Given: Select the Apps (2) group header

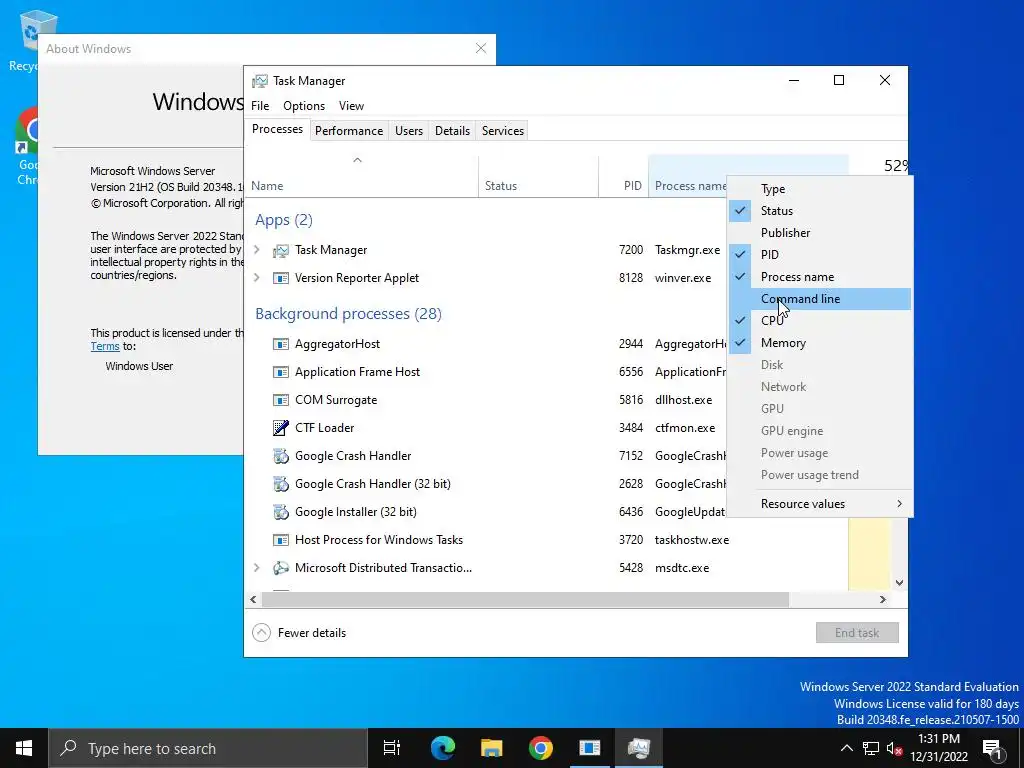Looking at the screenshot, I should [x=284, y=220].
